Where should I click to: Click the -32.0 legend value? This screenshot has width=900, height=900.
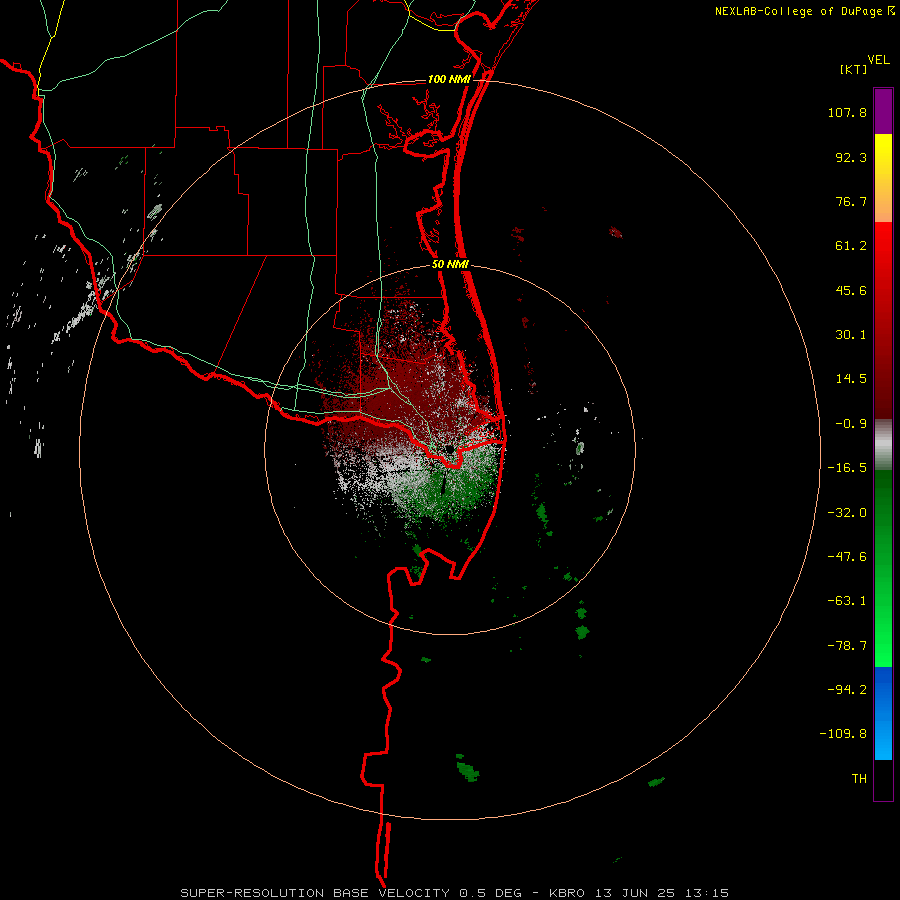847,513
